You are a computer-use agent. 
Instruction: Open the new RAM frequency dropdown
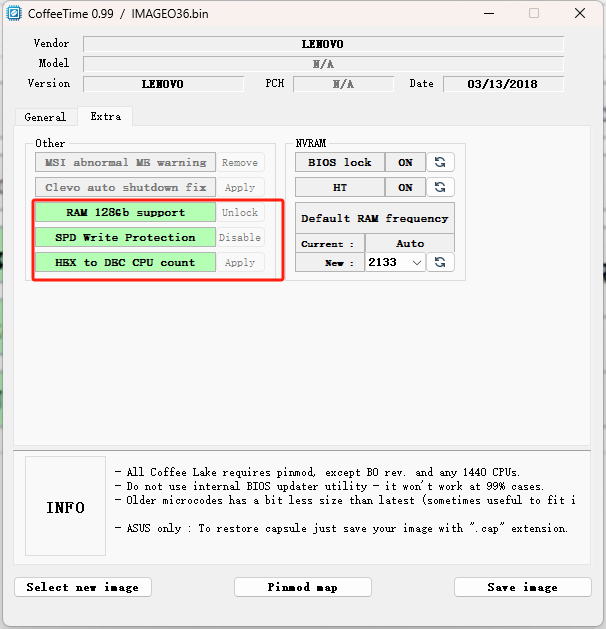(x=395, y=262)
